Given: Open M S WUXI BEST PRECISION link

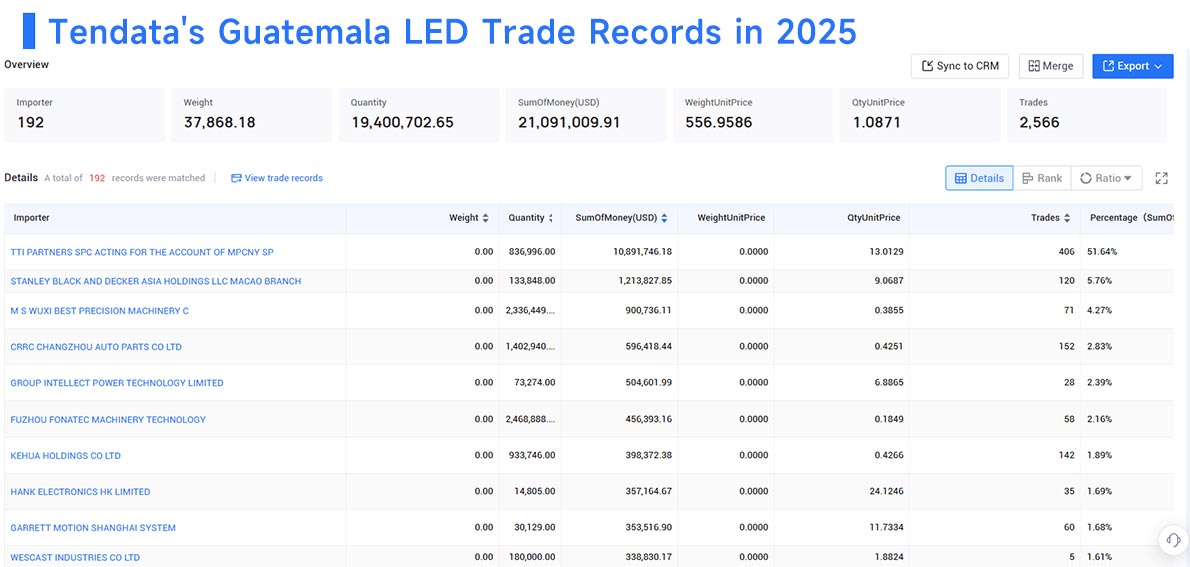Looking at the screenshot, I should [99, 311].
